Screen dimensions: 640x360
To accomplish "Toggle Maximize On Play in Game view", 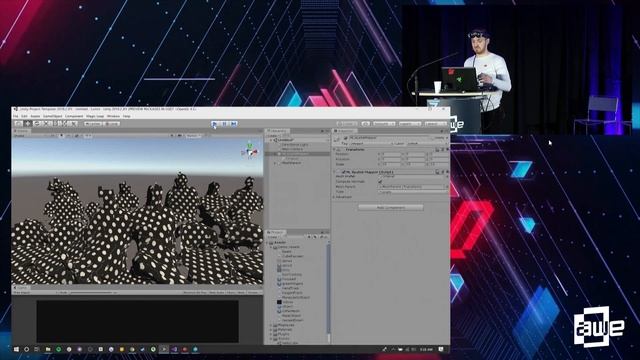I will click(x=195, y=292).
